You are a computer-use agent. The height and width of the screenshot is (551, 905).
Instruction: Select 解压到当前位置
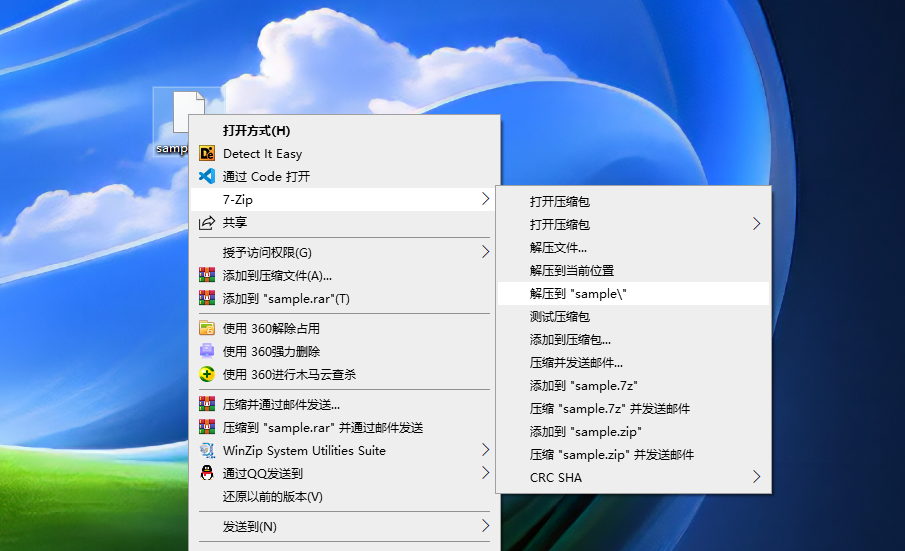tap(633, 271)
